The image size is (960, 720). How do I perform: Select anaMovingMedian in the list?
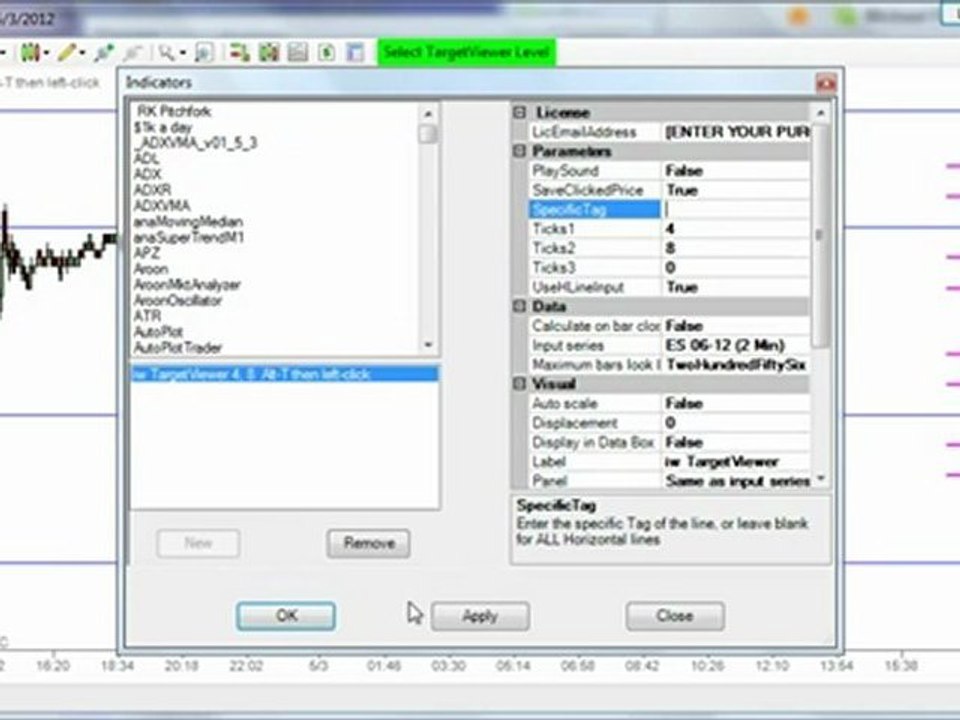pos(189,222)
